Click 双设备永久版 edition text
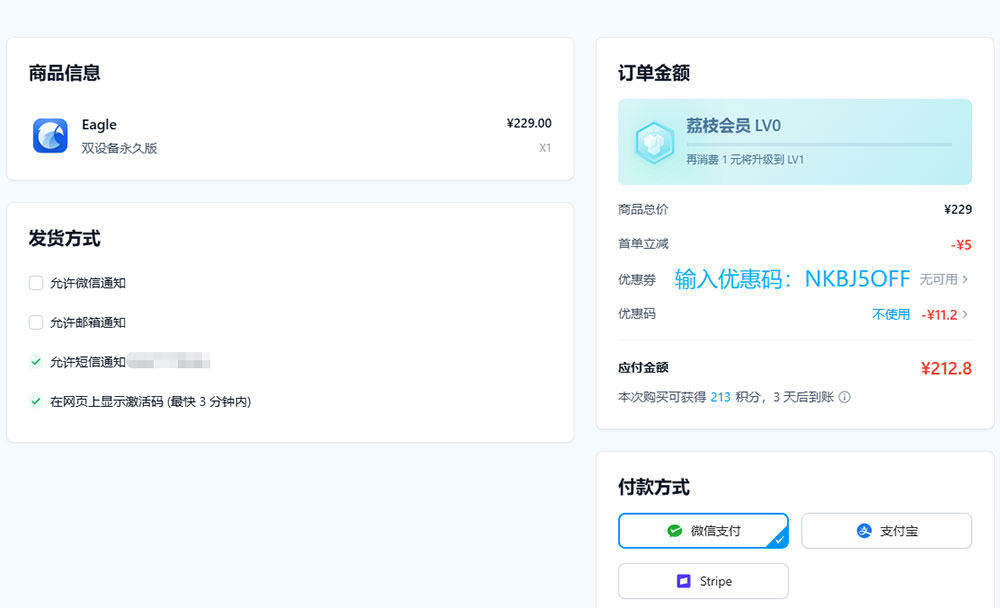Image resolution: width=1000 pixels, height=608 pixels. tap(119, 149)
